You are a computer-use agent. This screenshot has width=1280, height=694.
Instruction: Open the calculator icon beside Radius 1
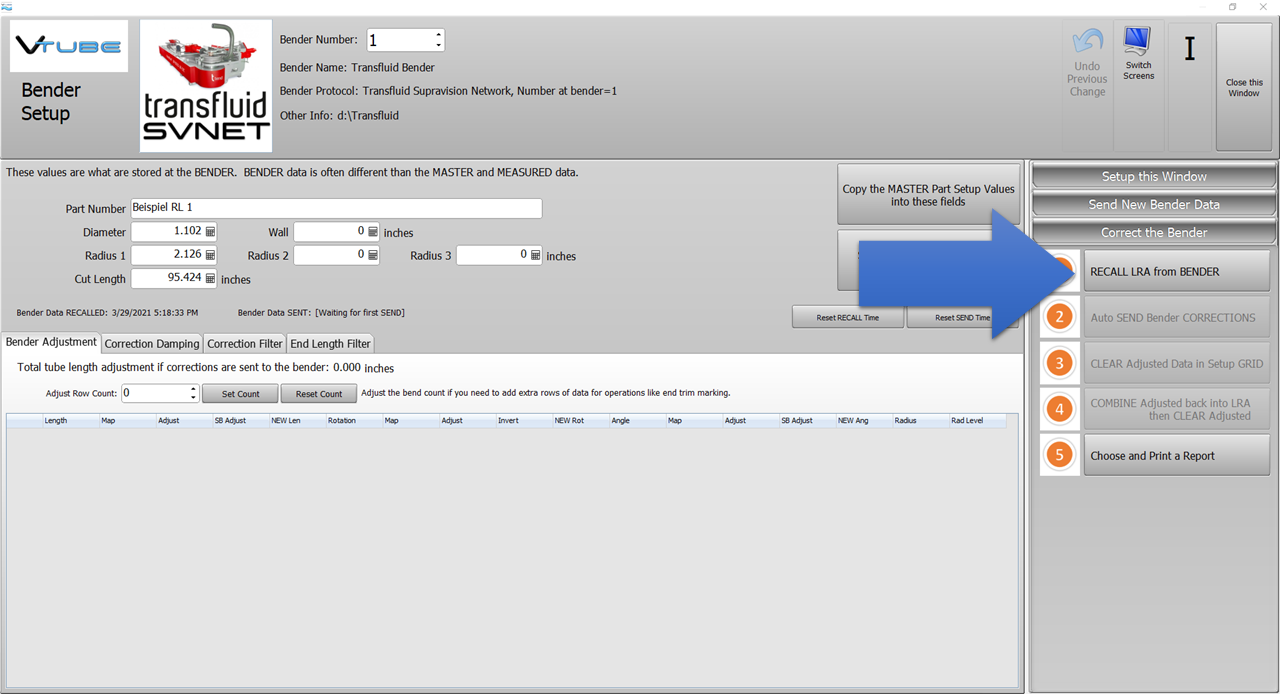pyautogui.click(x=210, y=255)
